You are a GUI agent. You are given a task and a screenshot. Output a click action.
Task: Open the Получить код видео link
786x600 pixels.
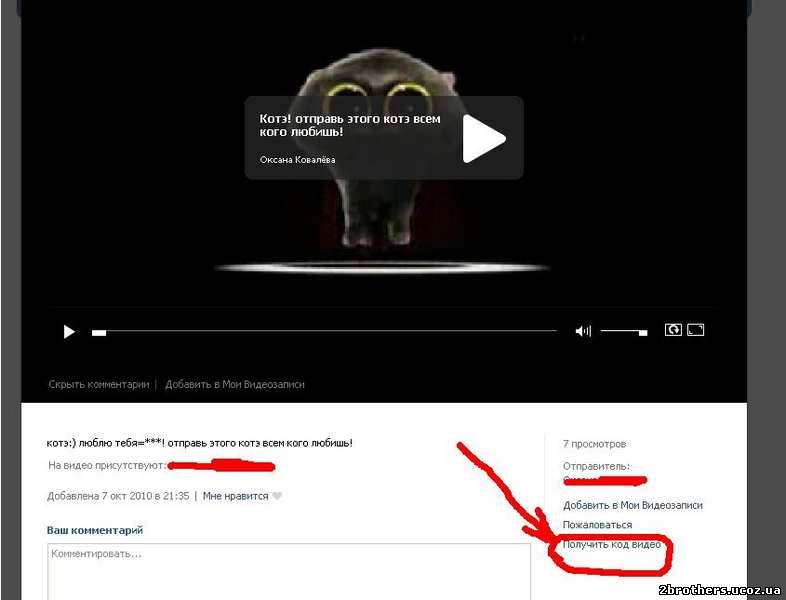612,544
